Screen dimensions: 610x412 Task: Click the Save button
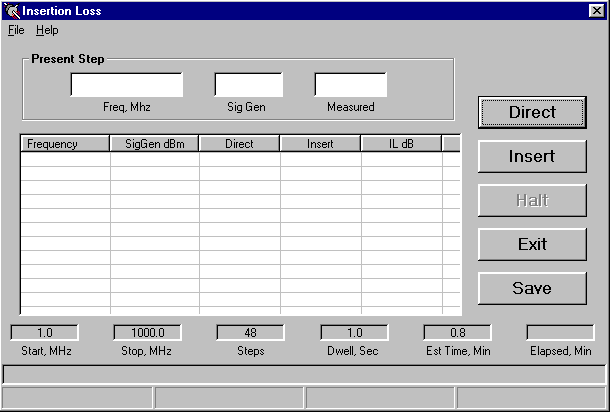[x=532, y=288]
